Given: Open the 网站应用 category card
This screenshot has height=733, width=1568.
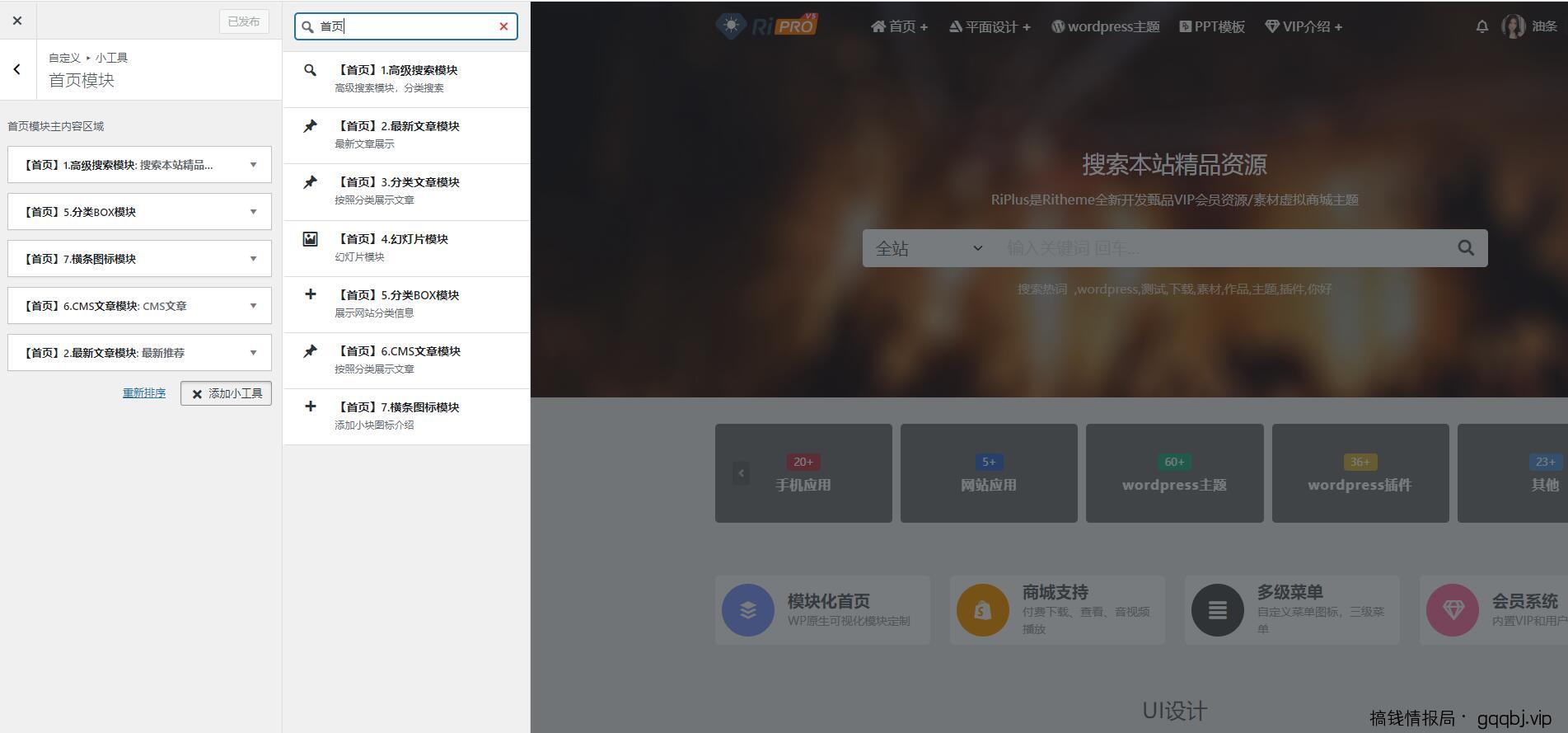Looking at the screenshot, I should tap(989, 473).
